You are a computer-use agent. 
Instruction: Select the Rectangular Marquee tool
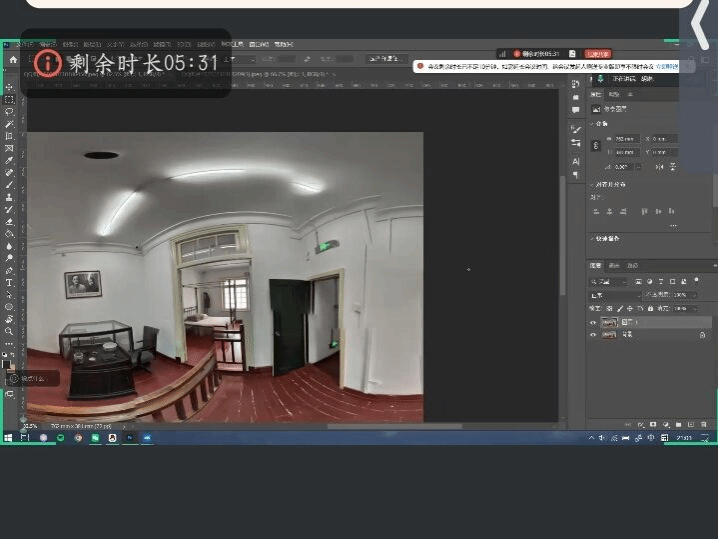pos(9,100)
